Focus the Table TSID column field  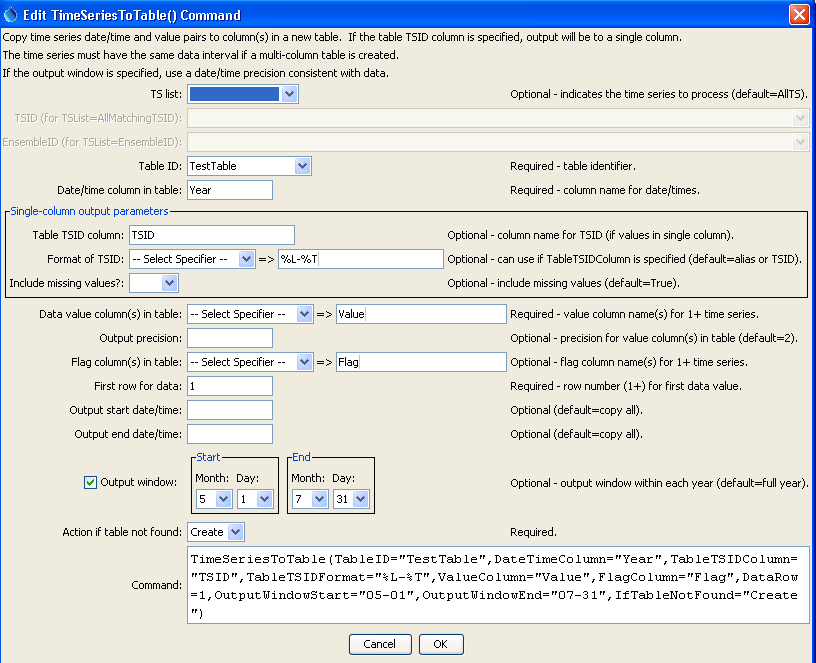click(212, 235)
